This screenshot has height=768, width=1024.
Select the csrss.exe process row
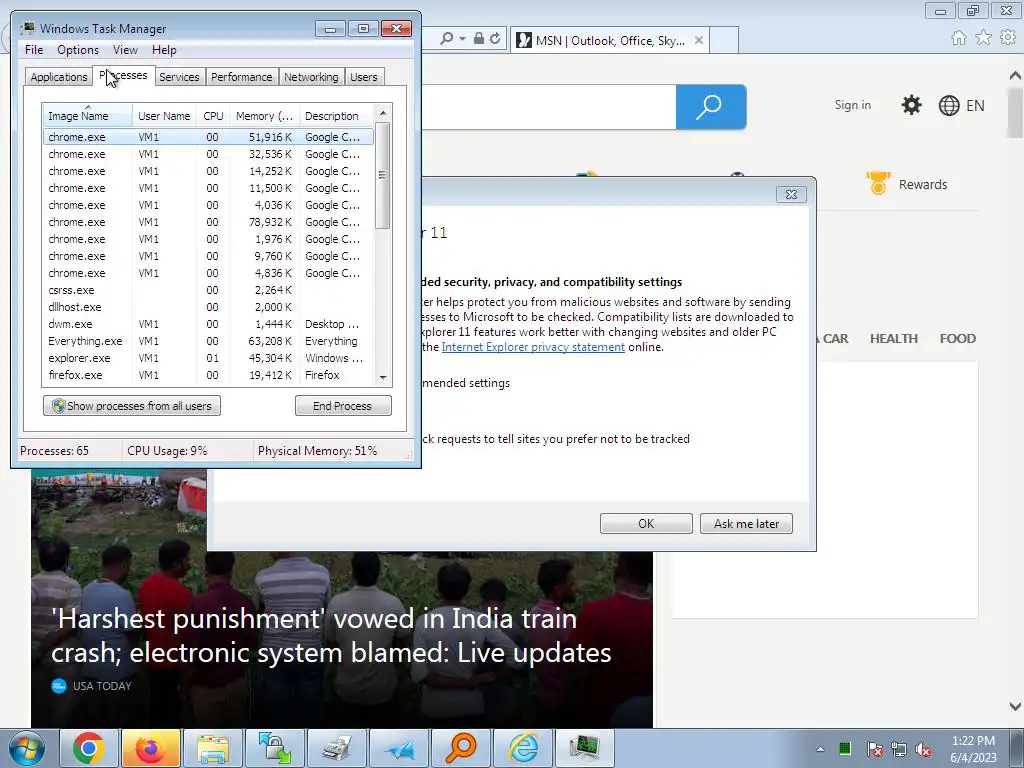pyautogui.click(x=208, y=290)
